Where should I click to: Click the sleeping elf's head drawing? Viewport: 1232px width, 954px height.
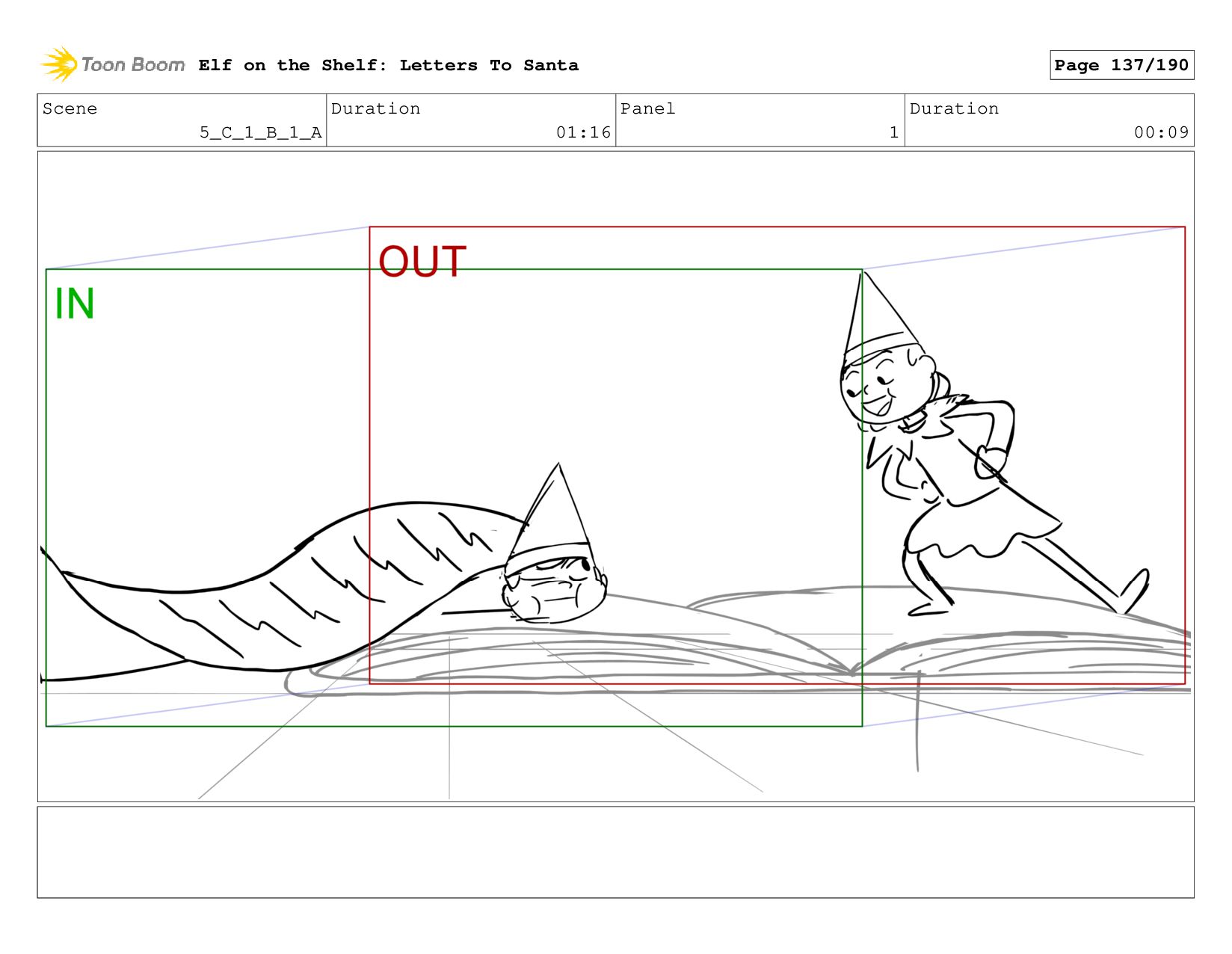[554, 545]
